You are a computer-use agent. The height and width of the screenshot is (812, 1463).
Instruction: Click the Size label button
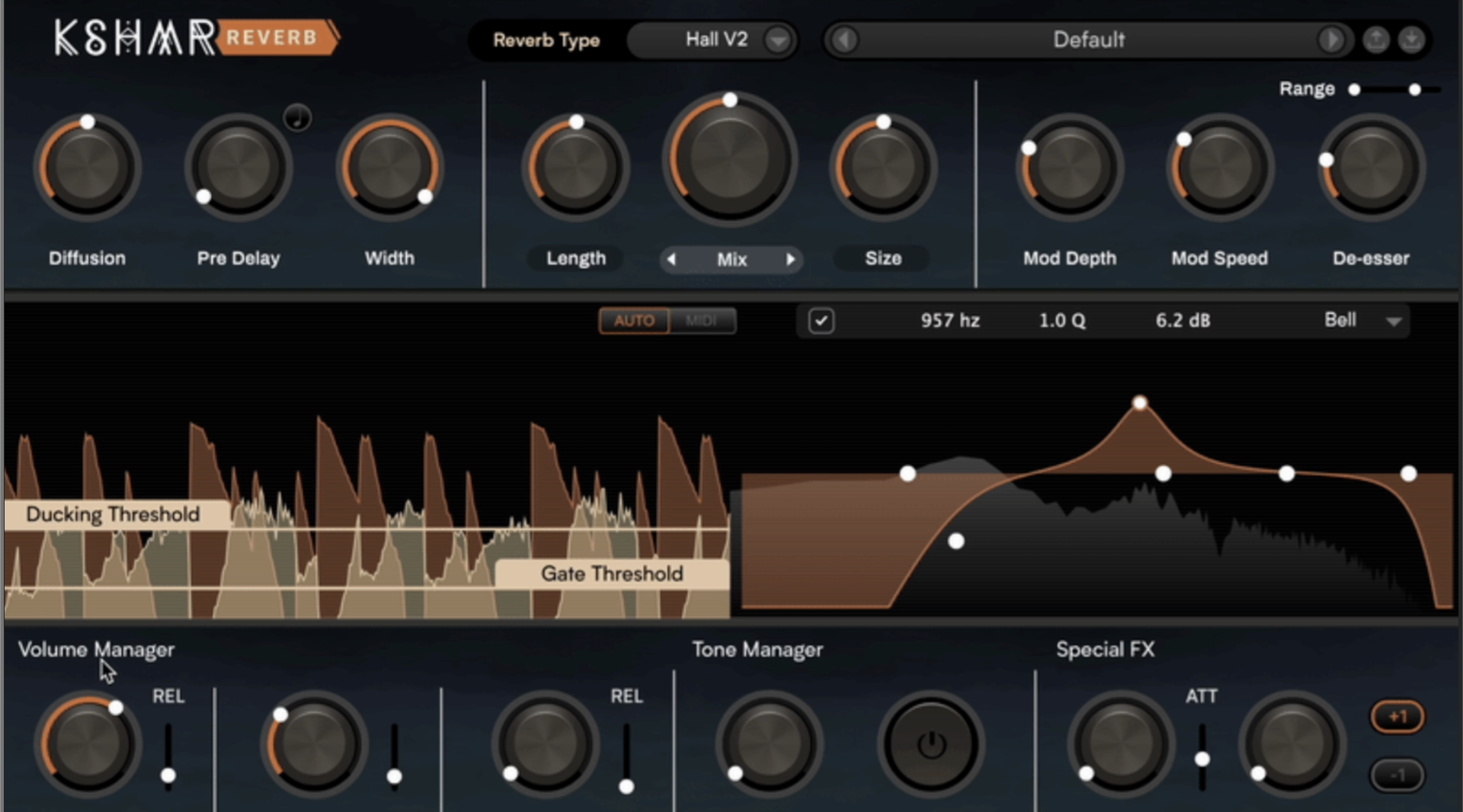883,259
